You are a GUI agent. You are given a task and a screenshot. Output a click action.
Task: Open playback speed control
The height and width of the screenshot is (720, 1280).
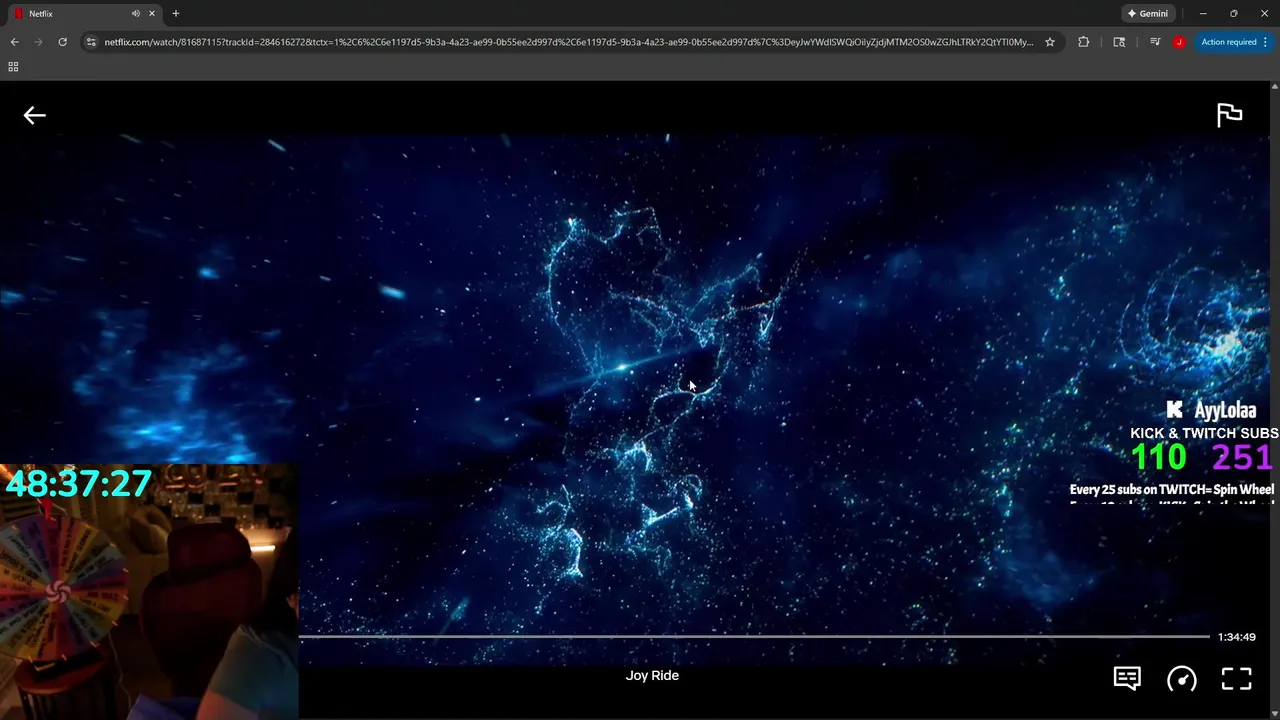(1182, 679)
